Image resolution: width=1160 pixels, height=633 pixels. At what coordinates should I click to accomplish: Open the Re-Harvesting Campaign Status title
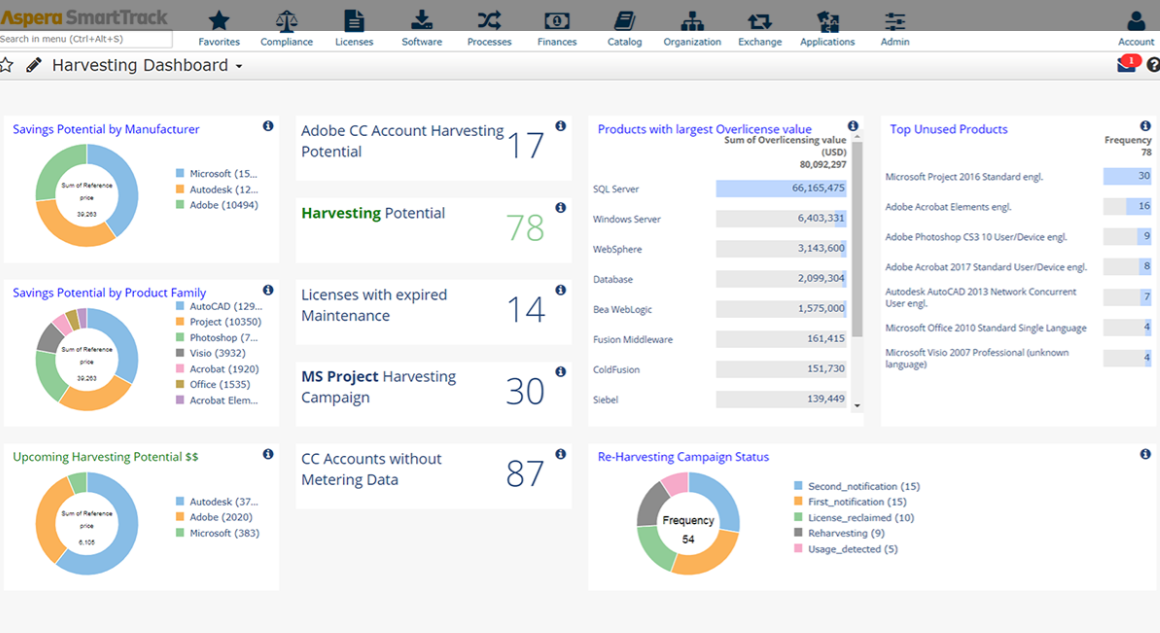(683, 457)
